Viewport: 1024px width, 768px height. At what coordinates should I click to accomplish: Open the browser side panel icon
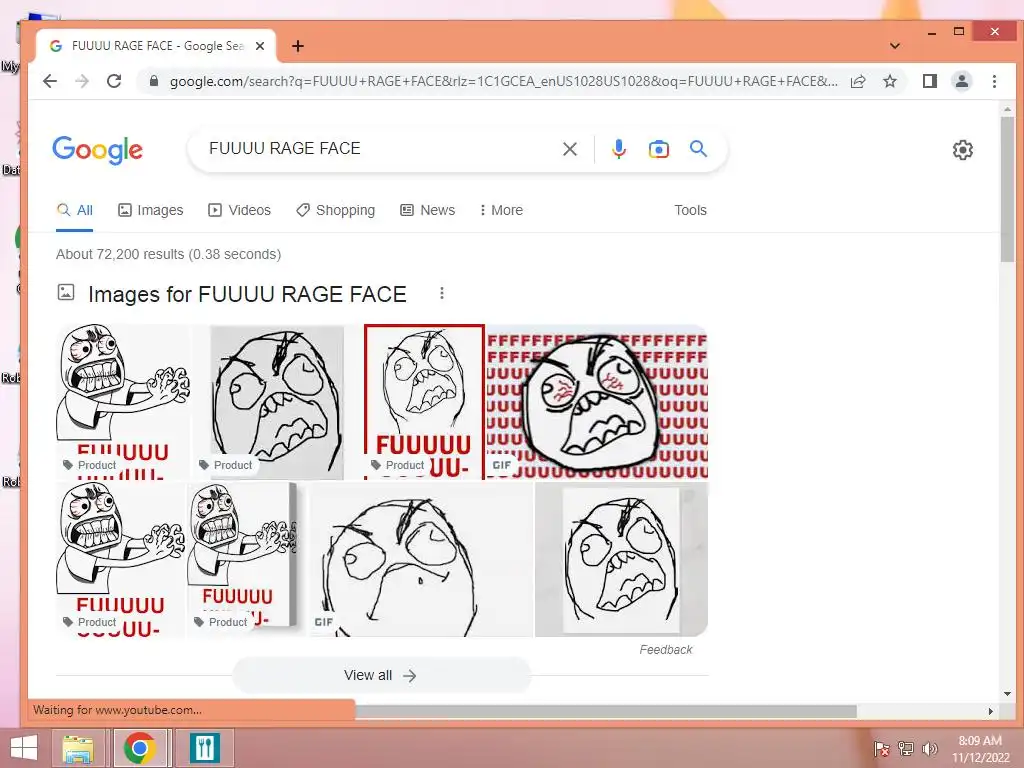(930, 81)
